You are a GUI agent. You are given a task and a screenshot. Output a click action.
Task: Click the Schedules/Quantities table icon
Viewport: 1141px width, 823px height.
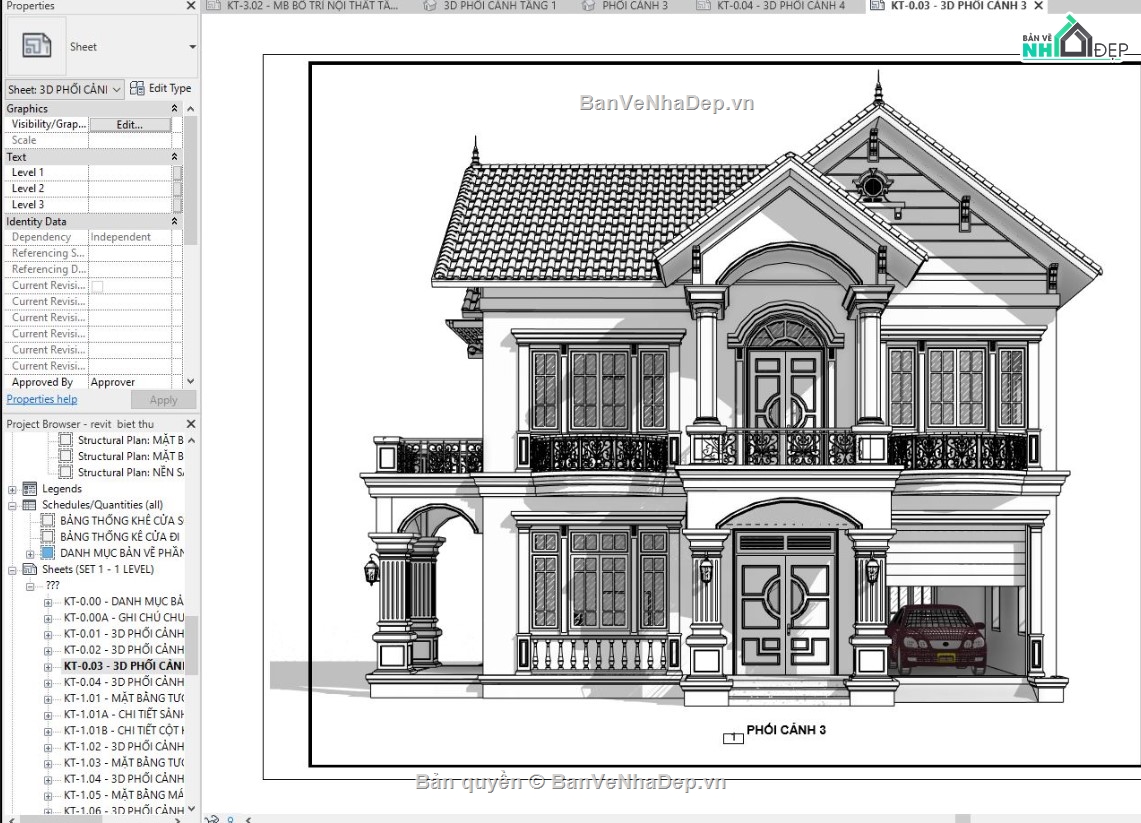point(30,504)
